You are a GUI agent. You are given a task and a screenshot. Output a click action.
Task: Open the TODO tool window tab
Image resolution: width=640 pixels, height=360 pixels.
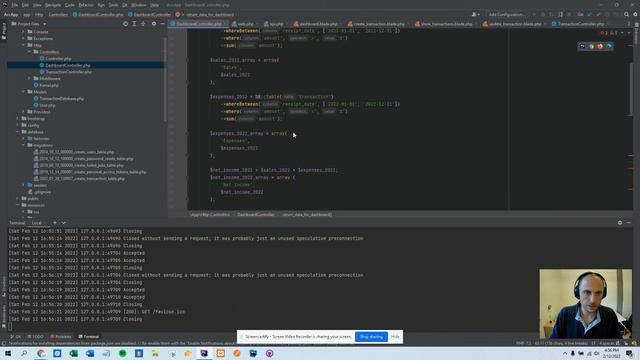36,337
